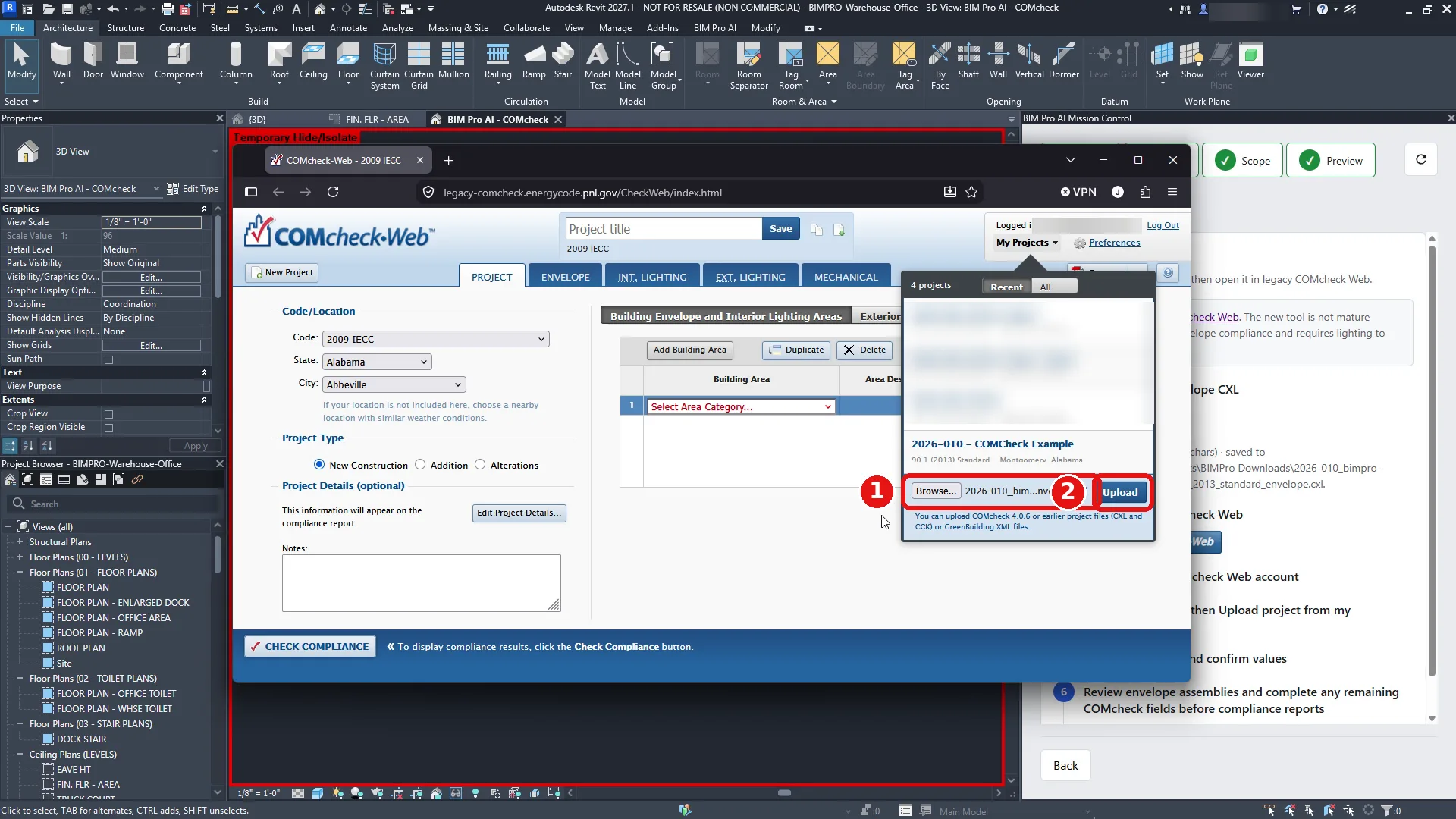This screenshot has height=819, width=1456.
Task: Bookmark the COMcheck page with star icon
Action: pos(971,192)
